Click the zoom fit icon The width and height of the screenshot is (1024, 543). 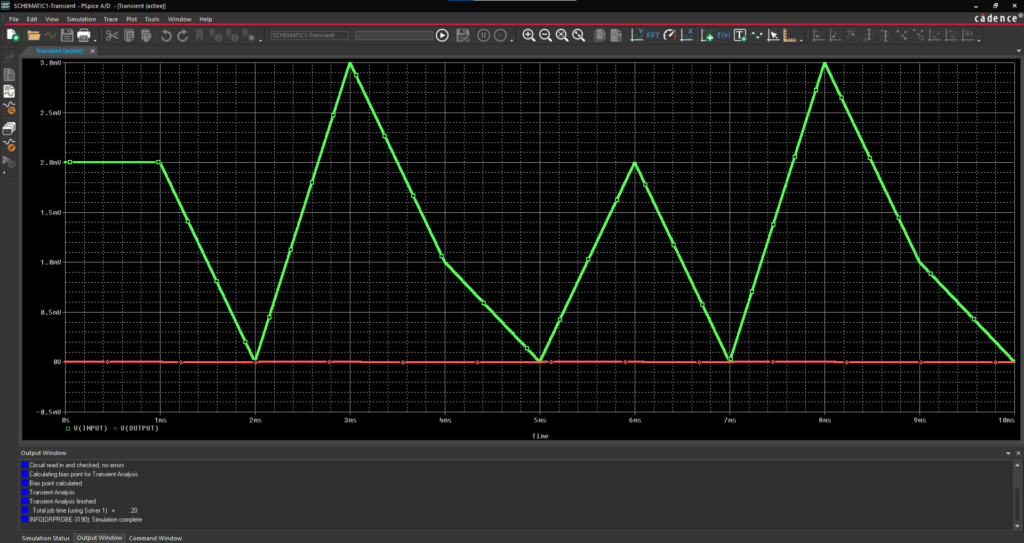[x=579, y=35]
